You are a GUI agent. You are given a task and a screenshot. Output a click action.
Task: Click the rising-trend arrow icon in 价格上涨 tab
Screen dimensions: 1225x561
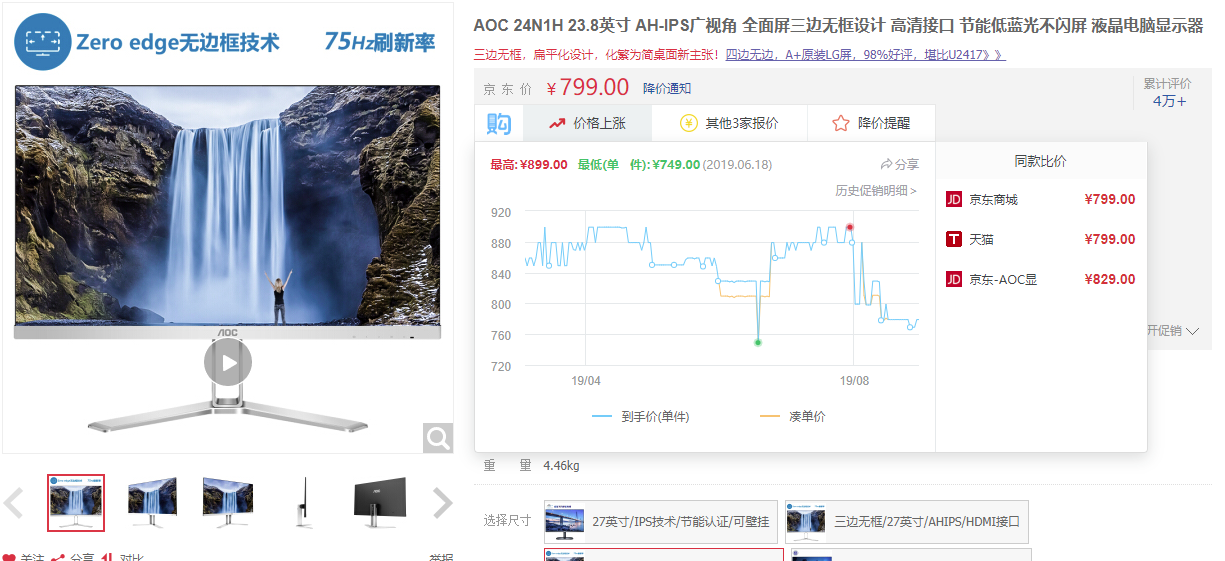[x=557, y=123]
